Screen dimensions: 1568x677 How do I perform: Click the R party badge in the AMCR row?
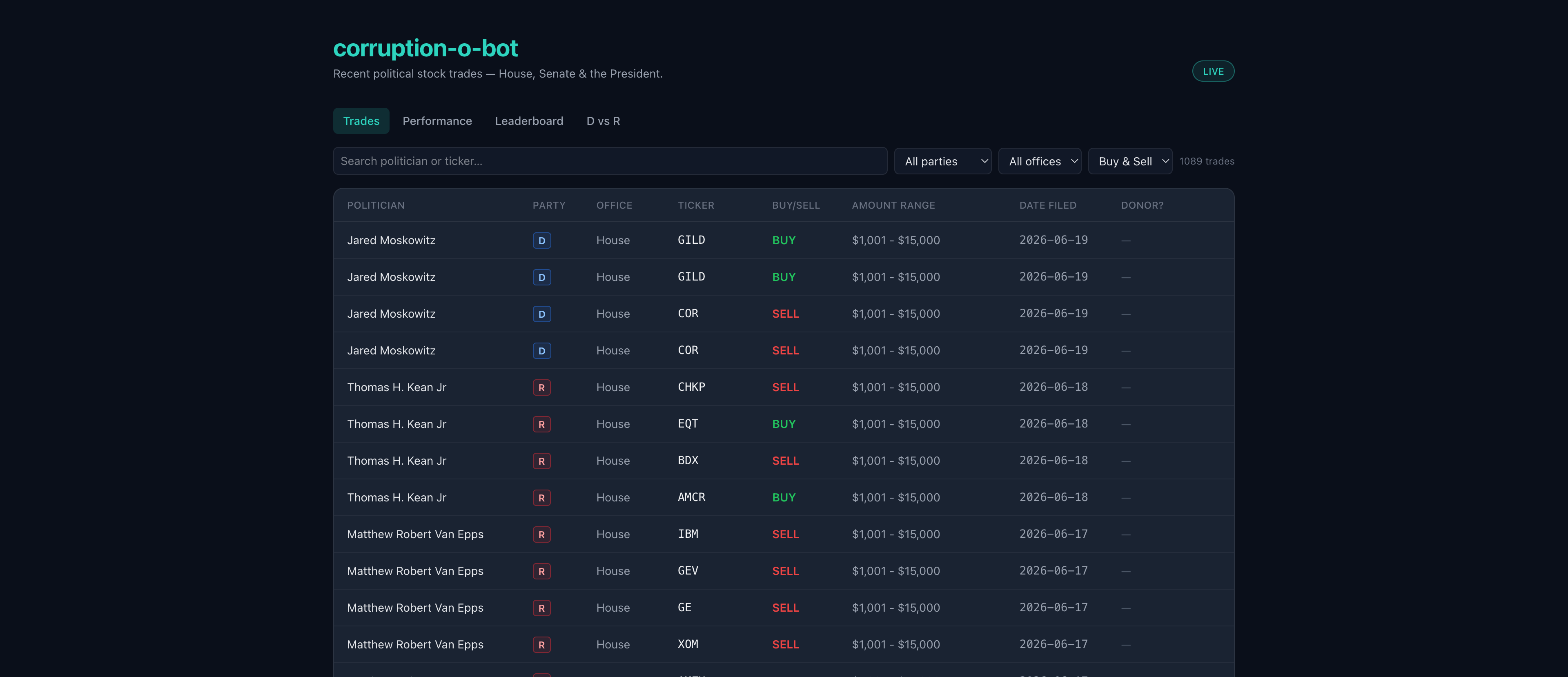(x=541, y=497)
